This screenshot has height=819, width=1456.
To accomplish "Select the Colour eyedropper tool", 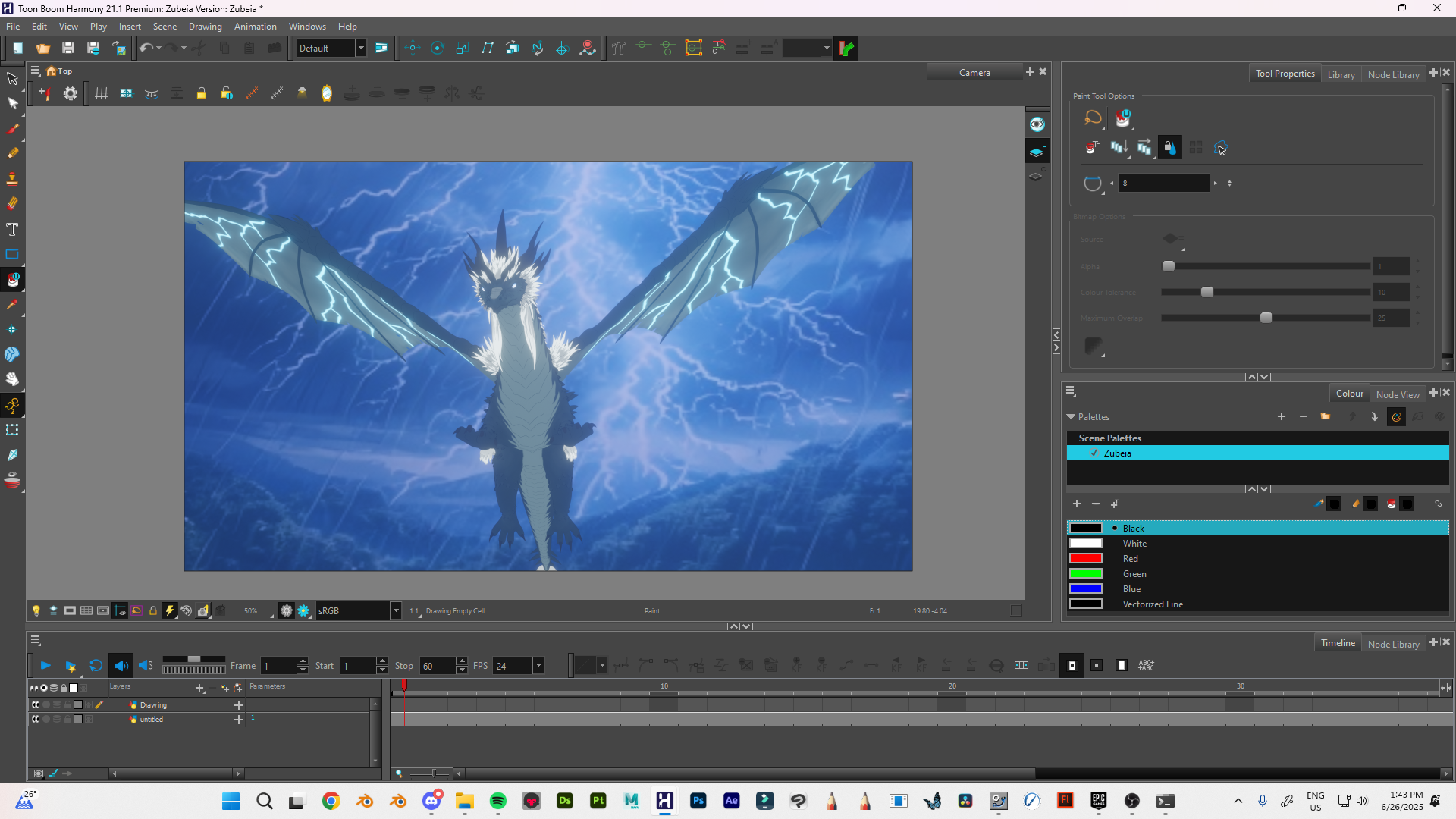I will (12, 304).
